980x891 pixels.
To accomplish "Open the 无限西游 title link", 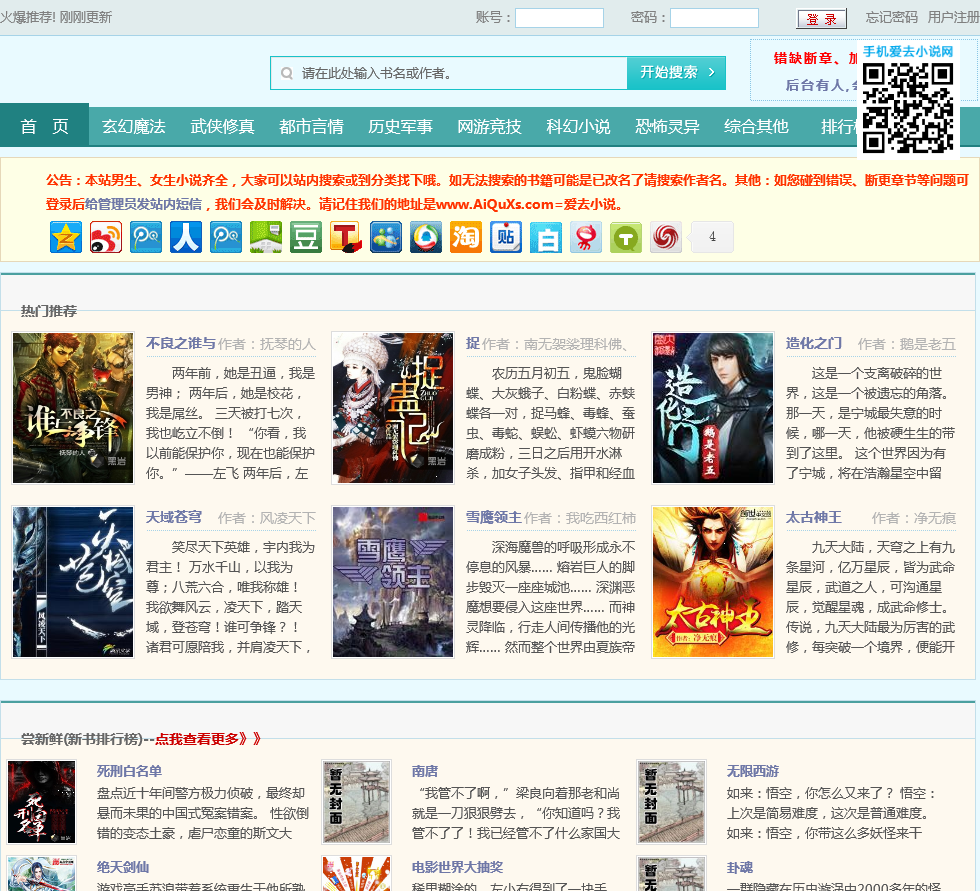I will point(752,771).
